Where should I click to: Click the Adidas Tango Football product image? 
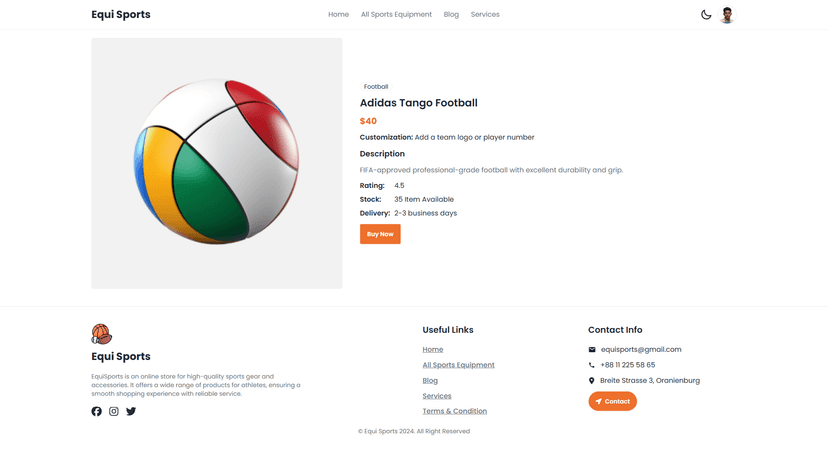[x=217, y=163]
